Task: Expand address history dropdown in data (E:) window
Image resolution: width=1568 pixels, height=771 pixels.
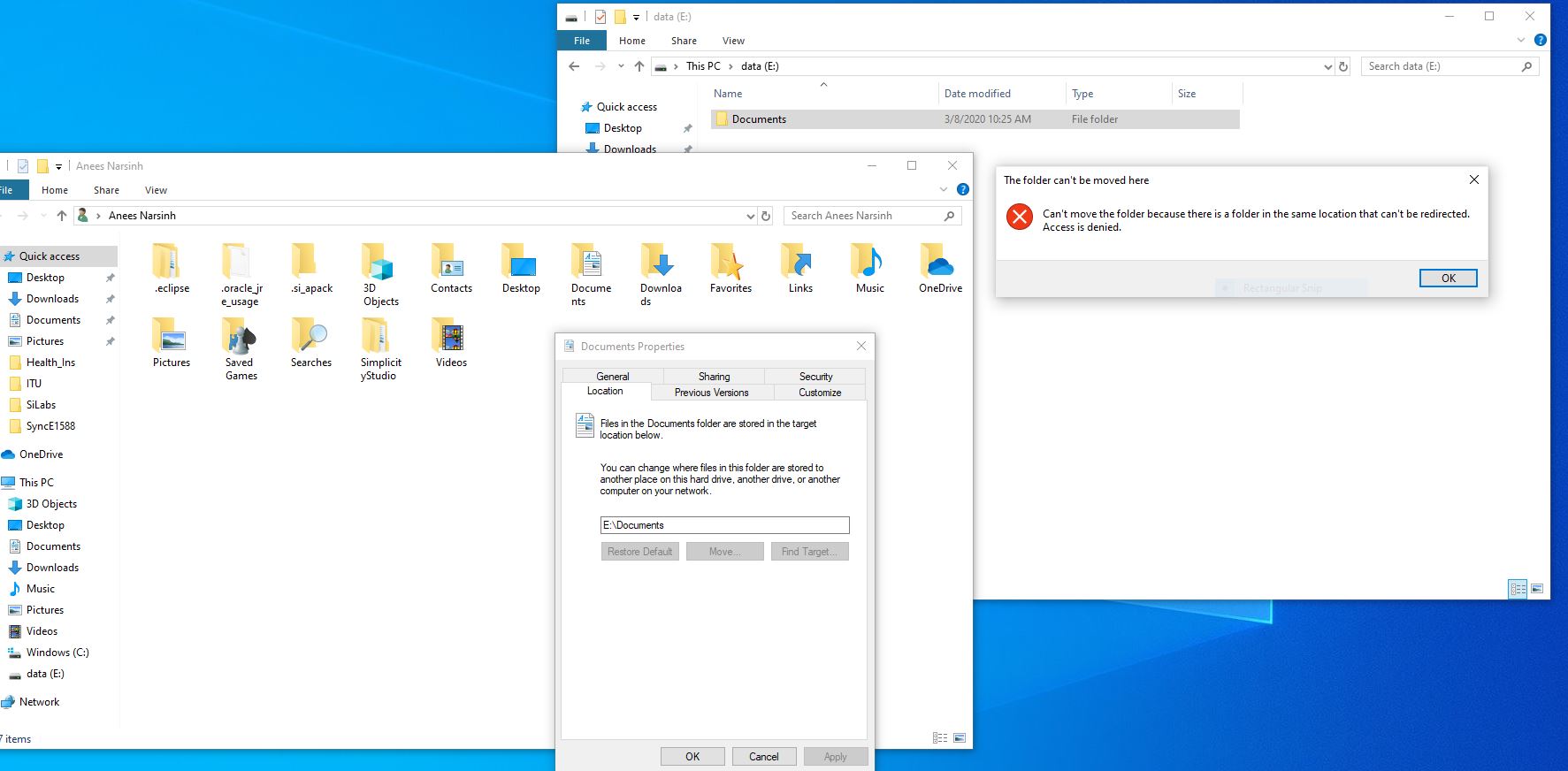Action: point(1327,66)
